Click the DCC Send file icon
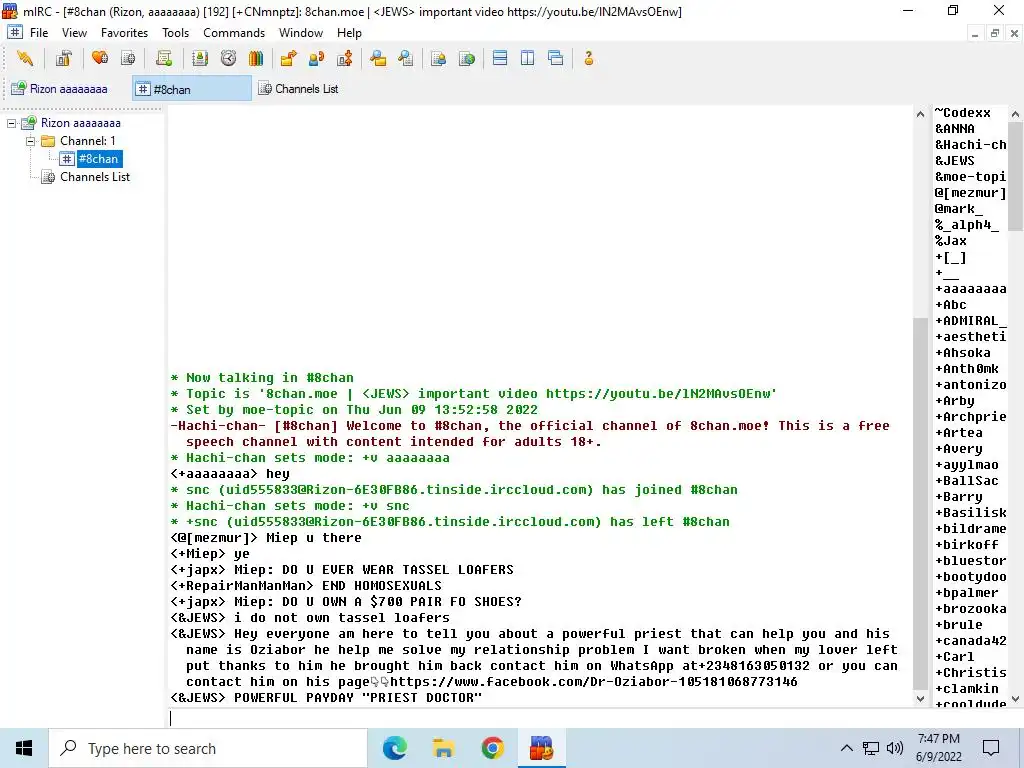 [x=288, y=59]
